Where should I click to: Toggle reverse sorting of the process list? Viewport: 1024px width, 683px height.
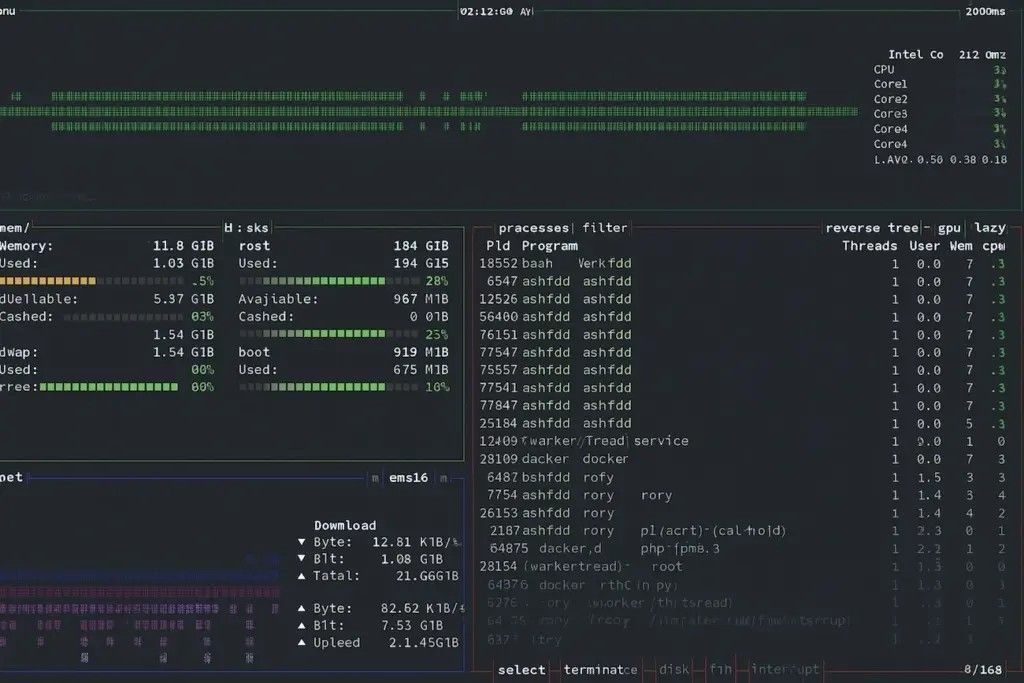pyautogui.click(x=855, y=228)
